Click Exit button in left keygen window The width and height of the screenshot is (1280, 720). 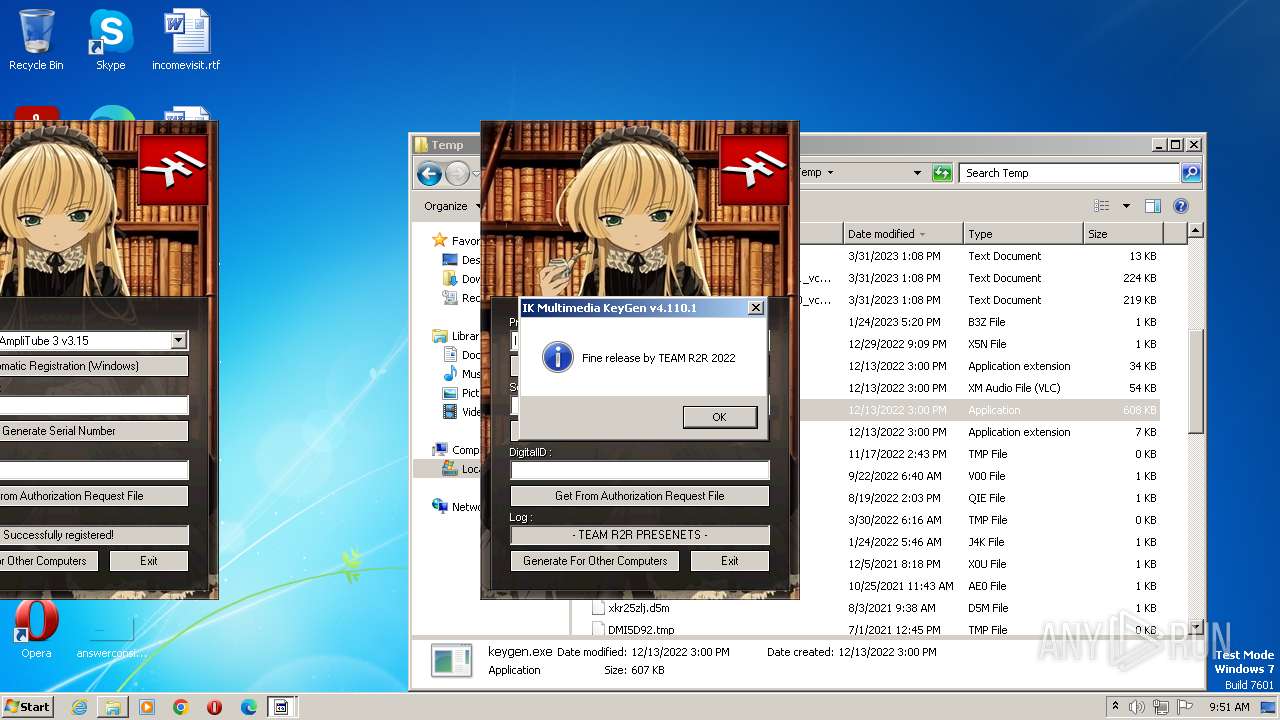tap(149, 561)
